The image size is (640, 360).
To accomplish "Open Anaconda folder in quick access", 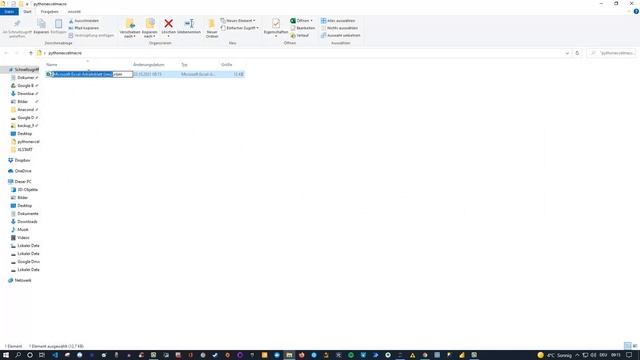I will pyautogui.click(x=25, y=110).
